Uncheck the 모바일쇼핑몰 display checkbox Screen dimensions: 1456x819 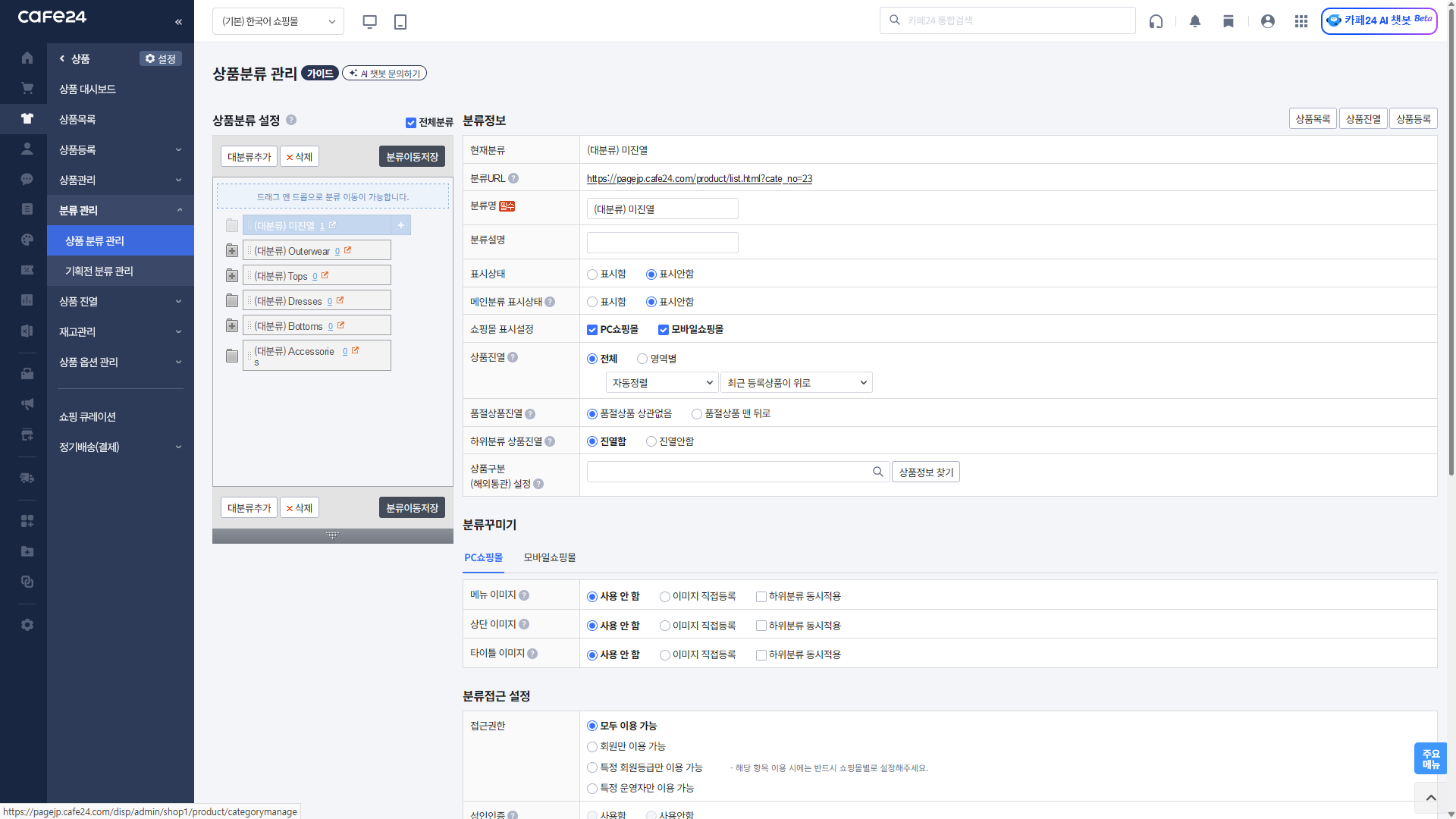[664, 330]
